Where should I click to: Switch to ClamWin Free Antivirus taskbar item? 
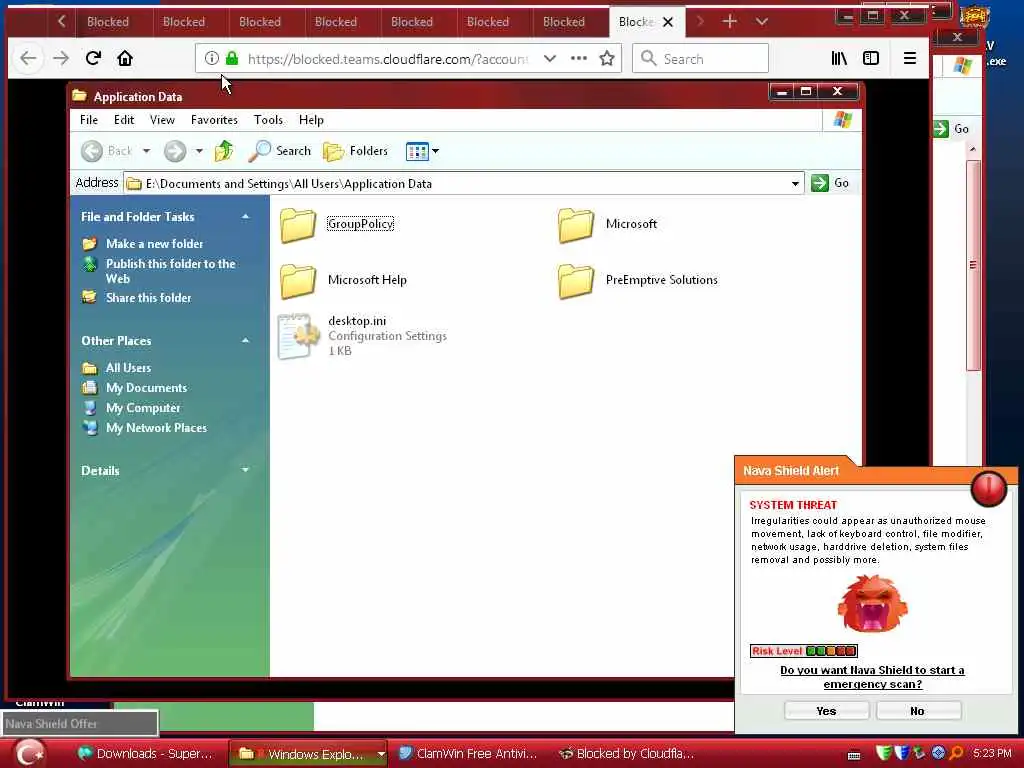pyautogui.click(x=468, y=754)
